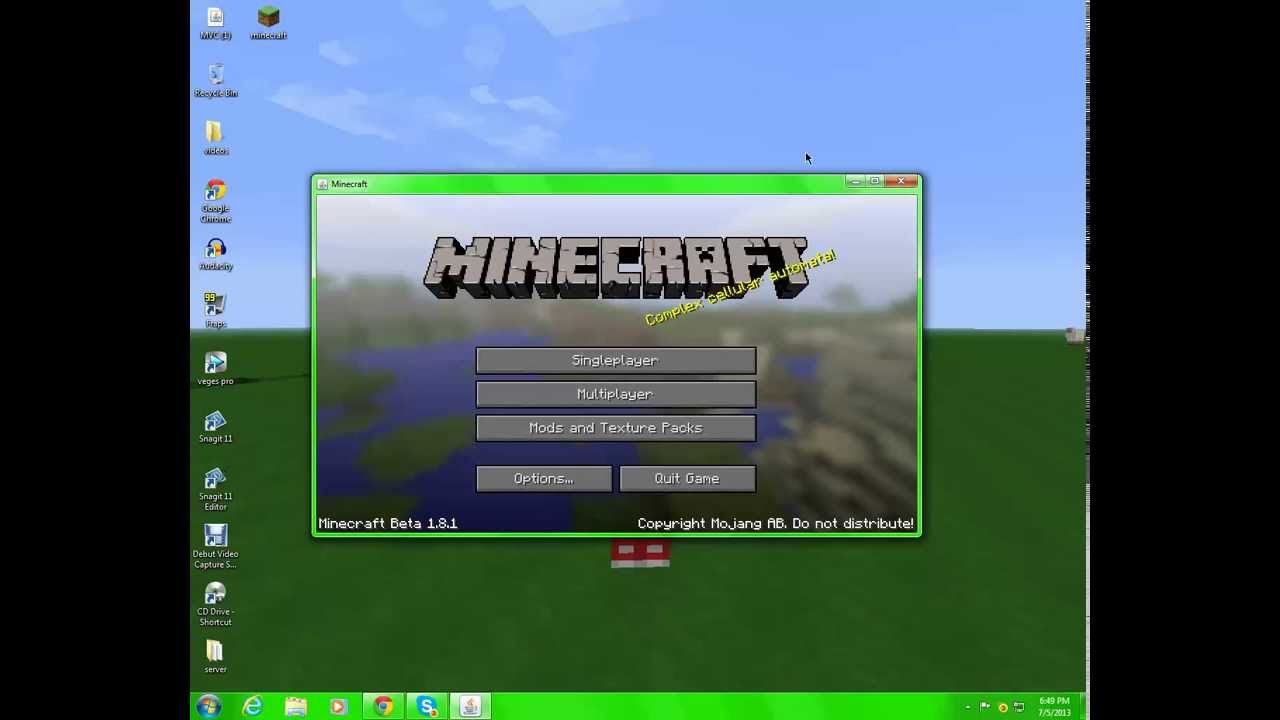Click the Show desktop strip
The image size is (1280, 720).
[1083, 707]
